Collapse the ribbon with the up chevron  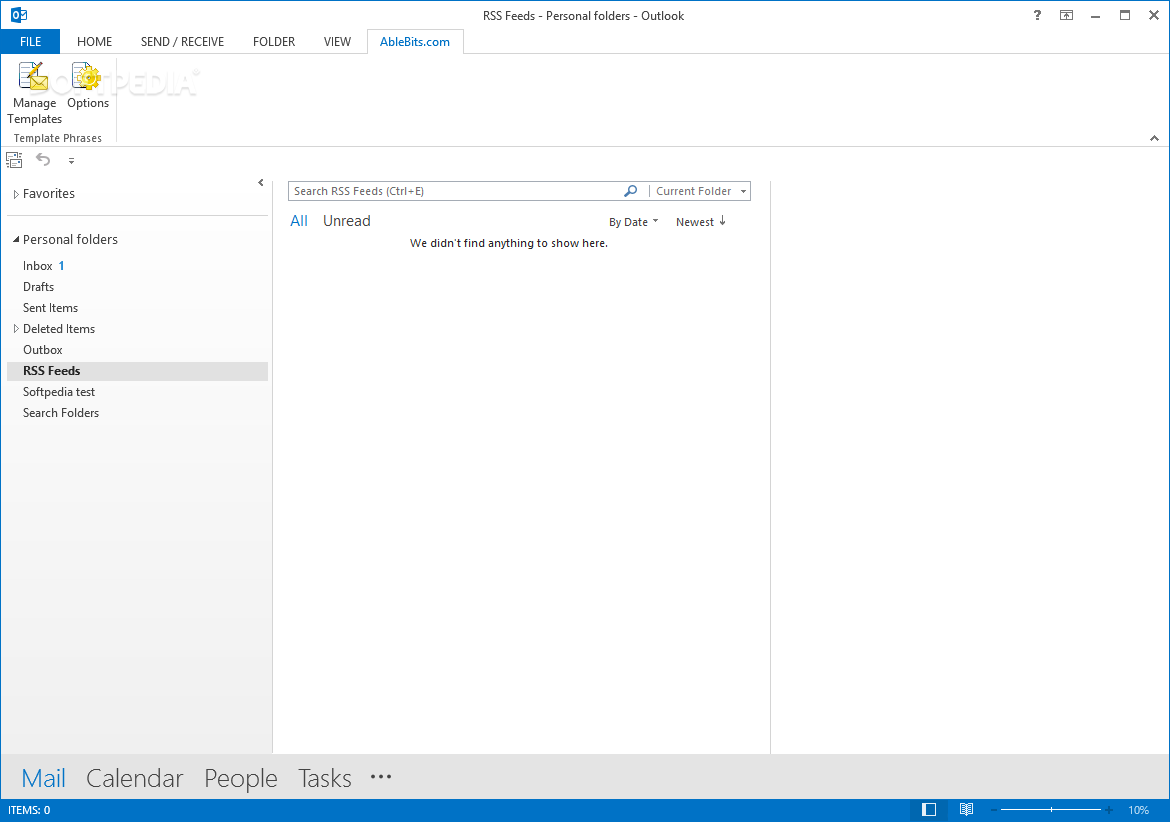(x=1154, y=138)
